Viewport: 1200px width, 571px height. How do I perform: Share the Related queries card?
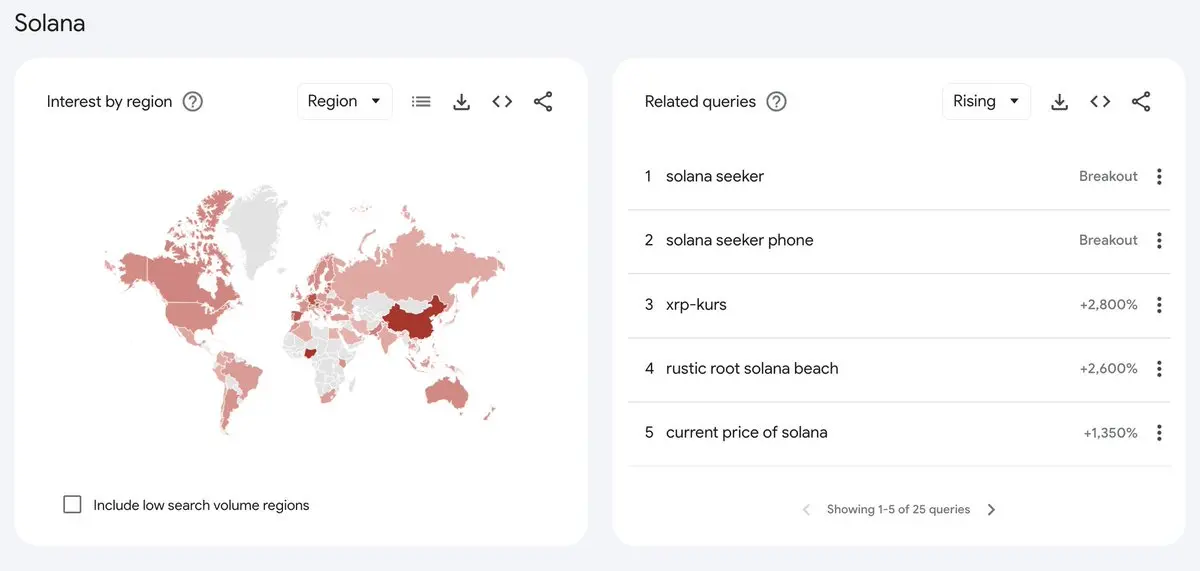pos(1141,101)
